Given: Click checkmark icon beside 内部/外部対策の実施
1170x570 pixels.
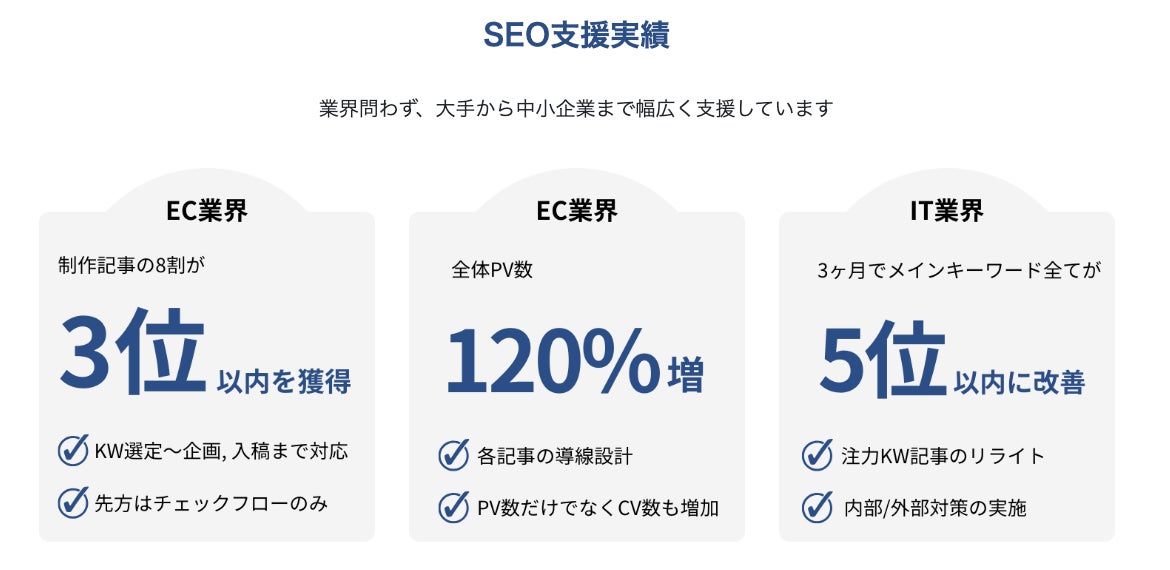Looking at the screenshot, I should coord(817,507).
